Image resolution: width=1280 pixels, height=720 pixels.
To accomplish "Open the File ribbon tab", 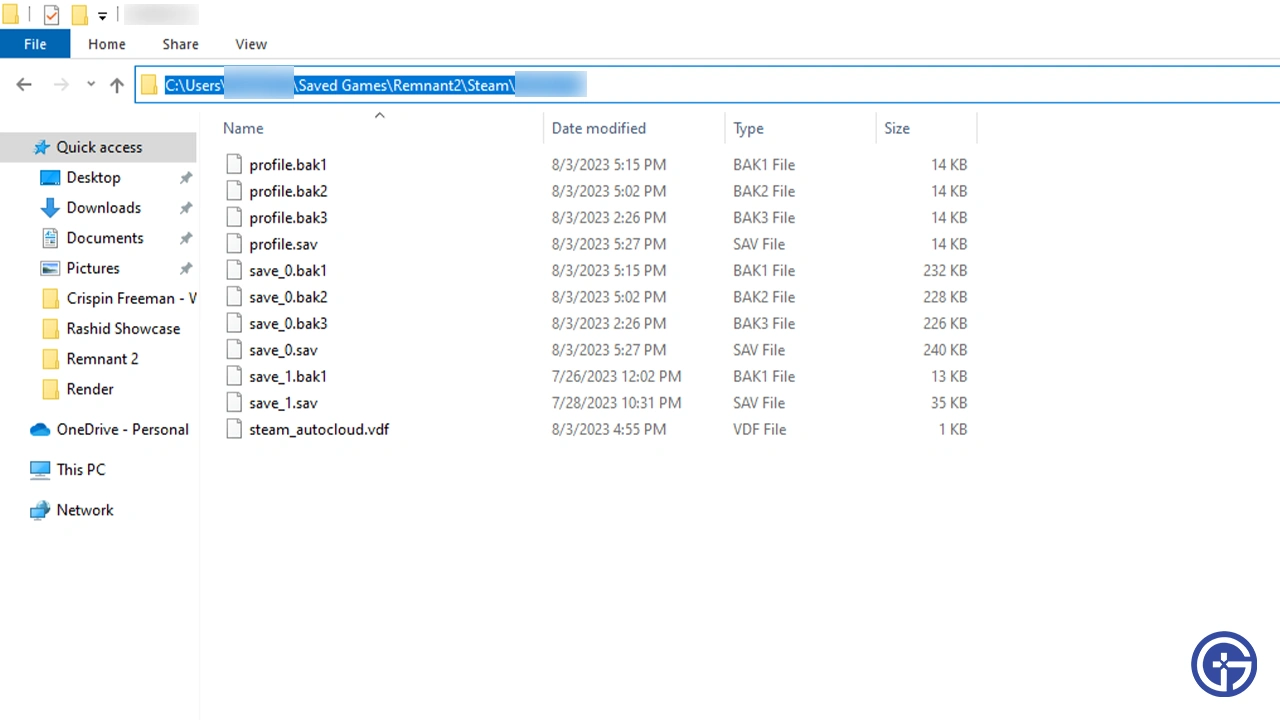I will (x=35, y=44).
